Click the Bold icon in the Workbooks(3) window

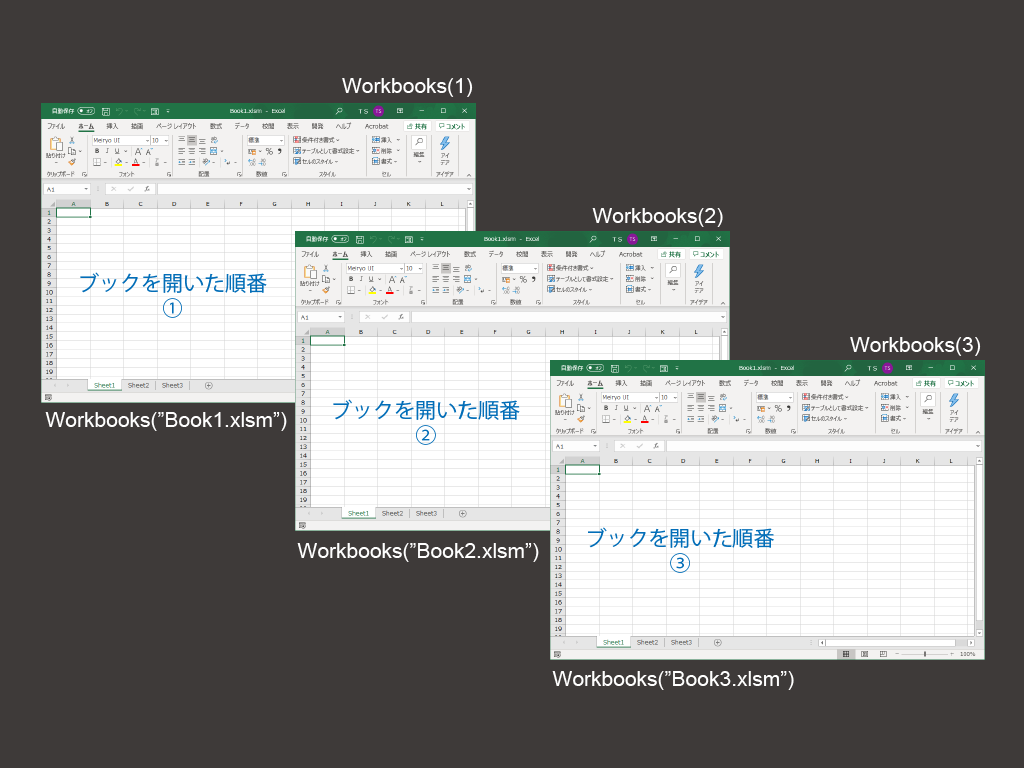(x=606, y=408)
